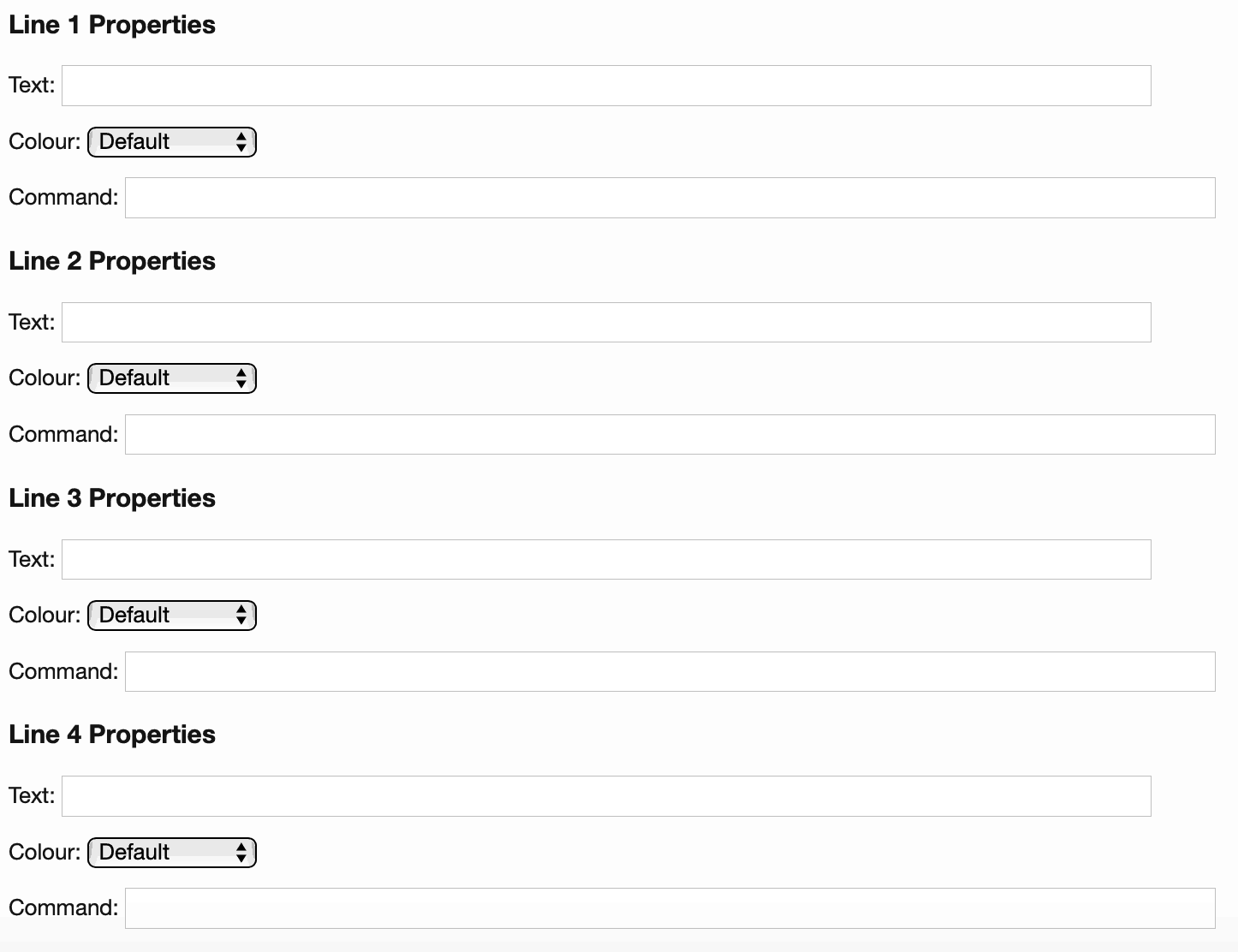Click the Line 1 Text input field

point(605,86)
